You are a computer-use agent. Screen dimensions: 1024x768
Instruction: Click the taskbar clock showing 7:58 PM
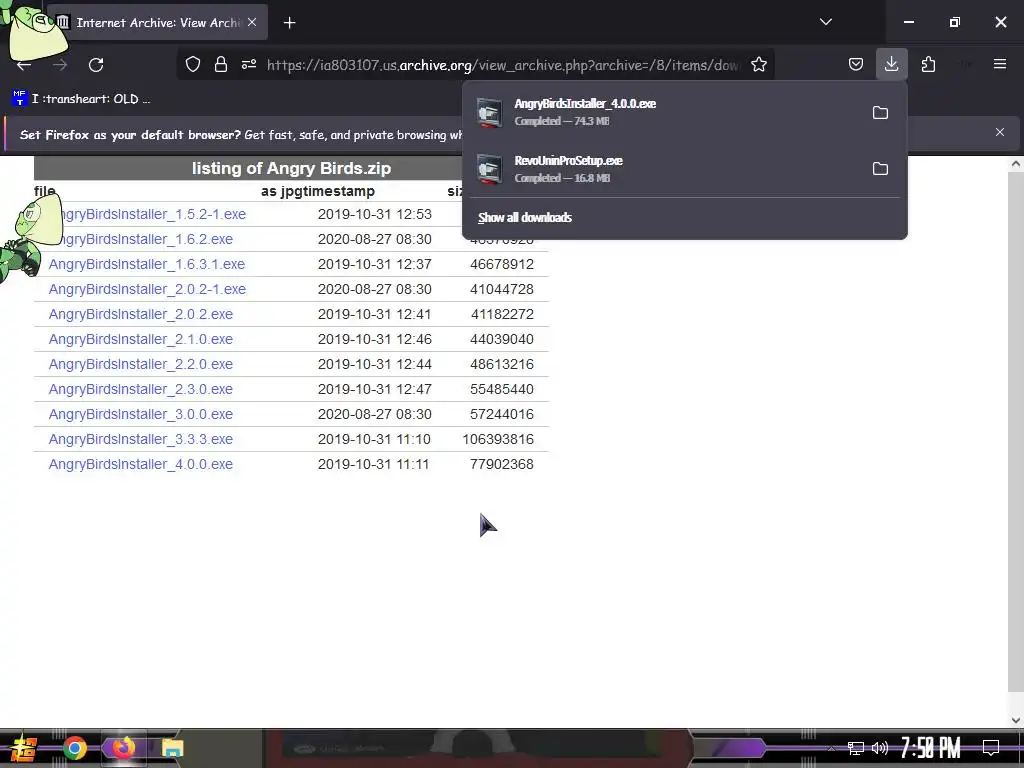930,747
